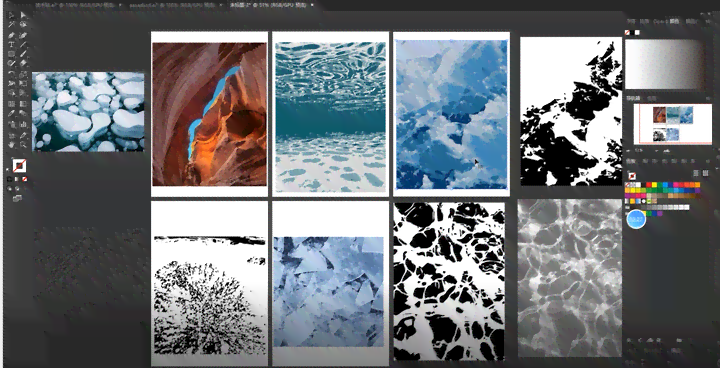This screenshot has width=720, height=368.
Task: Click the gray color spectrum ramp
Action: [x=664, y=64]
